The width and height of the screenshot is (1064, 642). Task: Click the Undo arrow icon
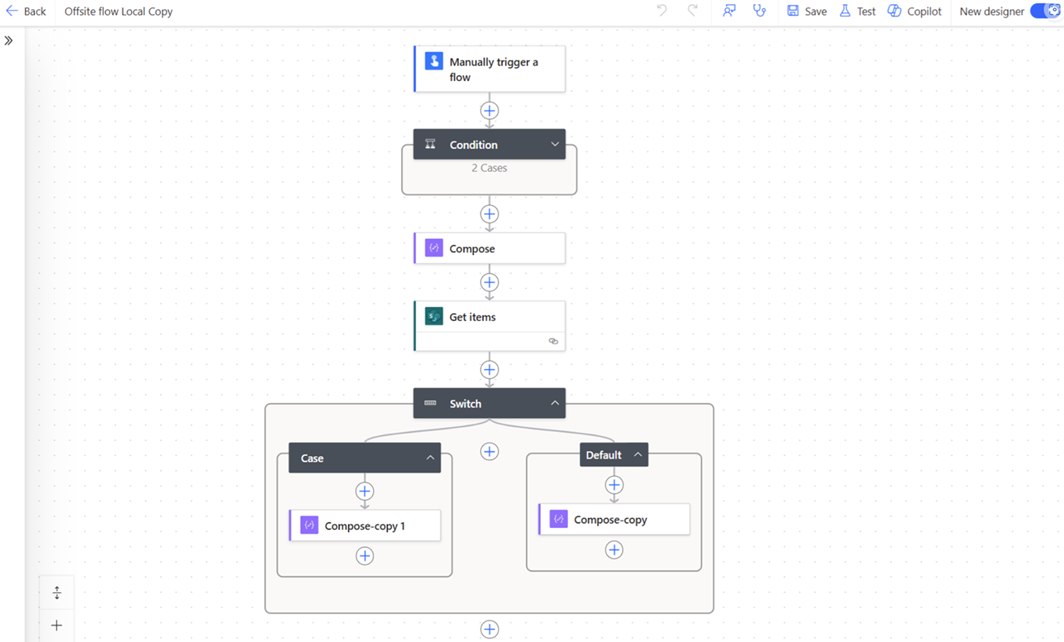[x=661, y=11]
